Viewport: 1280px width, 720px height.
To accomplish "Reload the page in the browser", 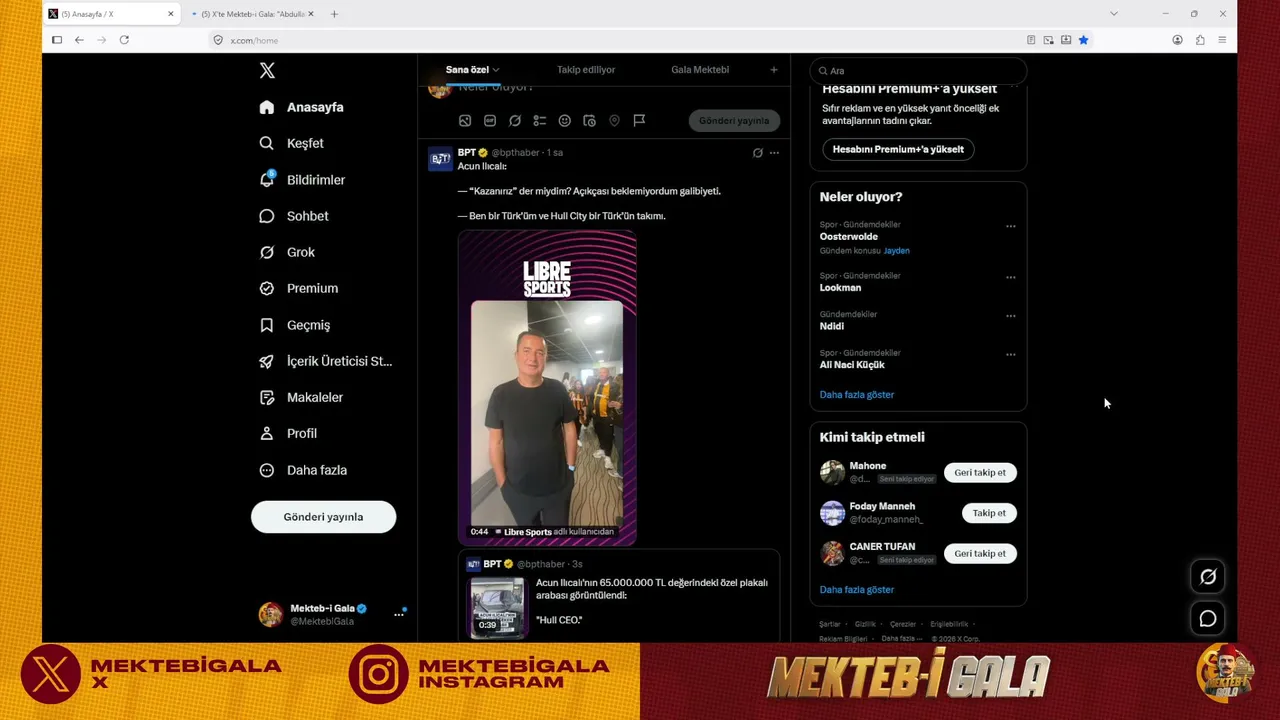I will coord(124,40).
